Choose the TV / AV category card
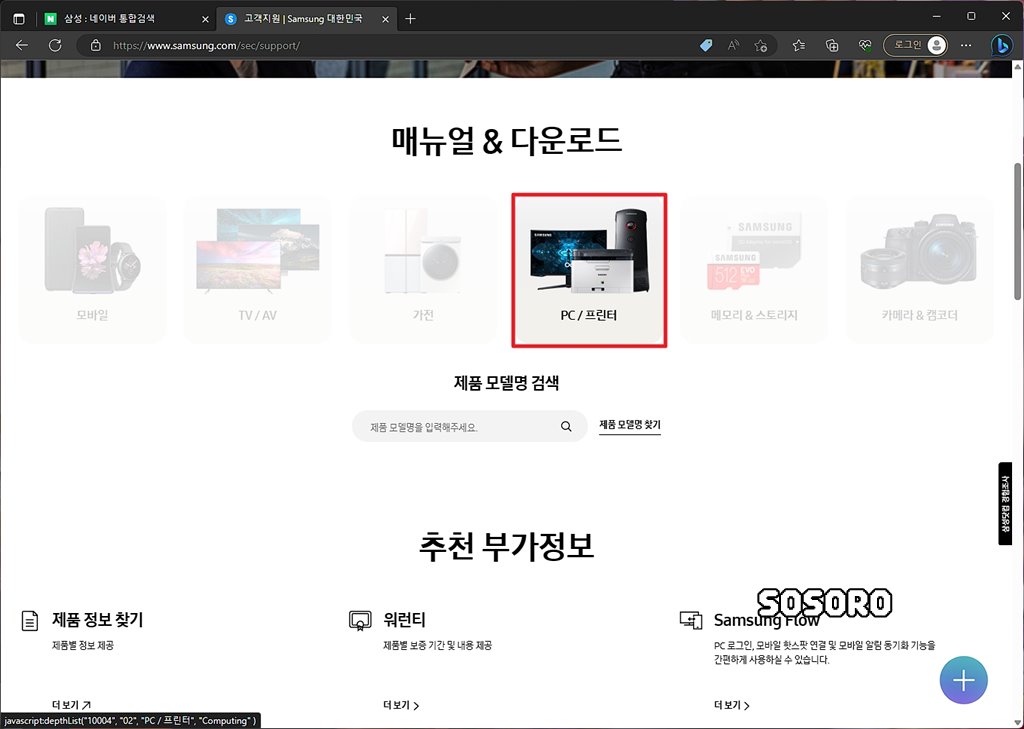Screen dimensions: 1024x729 click(x=257, y=269)
